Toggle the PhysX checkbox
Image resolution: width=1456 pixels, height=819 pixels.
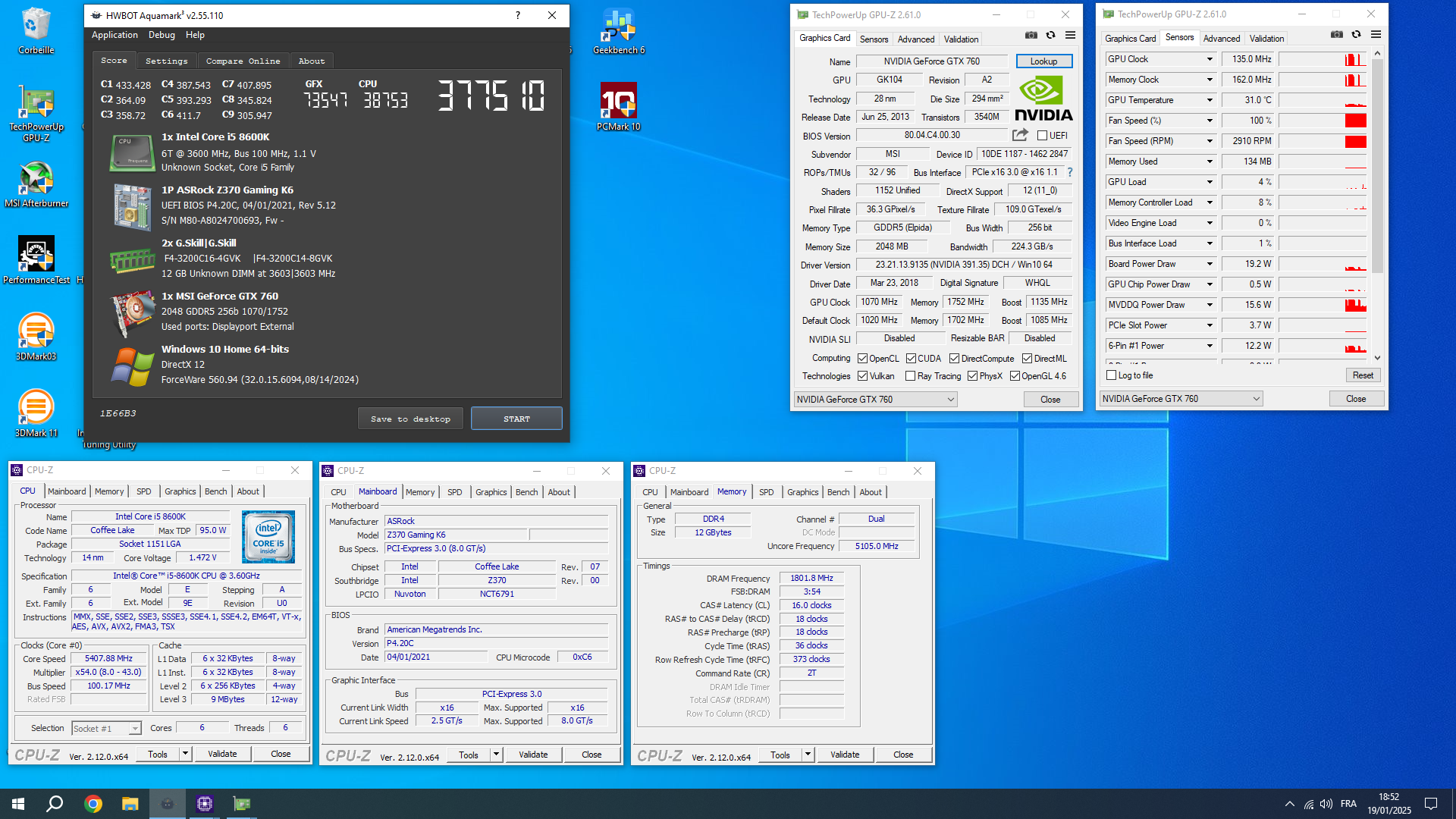[972, 376]
